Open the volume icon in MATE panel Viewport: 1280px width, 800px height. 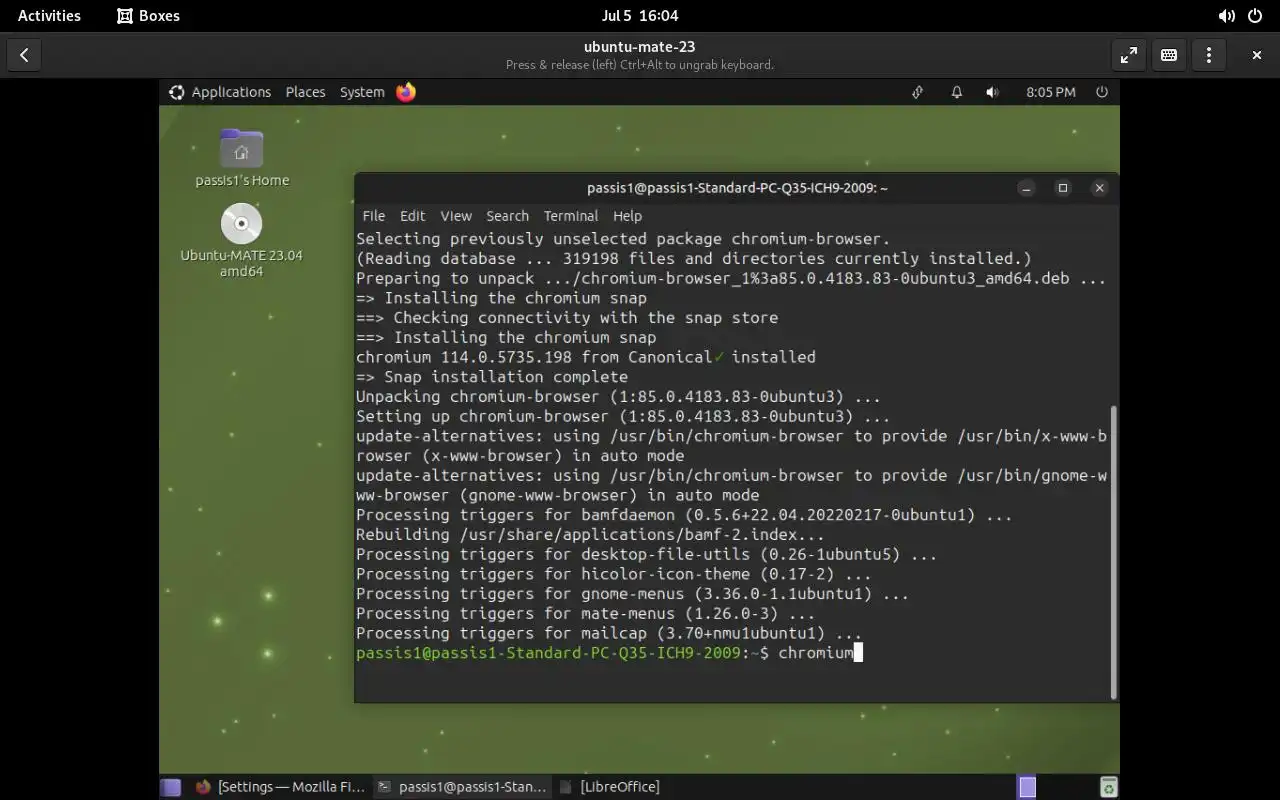[x=992, y=92]
